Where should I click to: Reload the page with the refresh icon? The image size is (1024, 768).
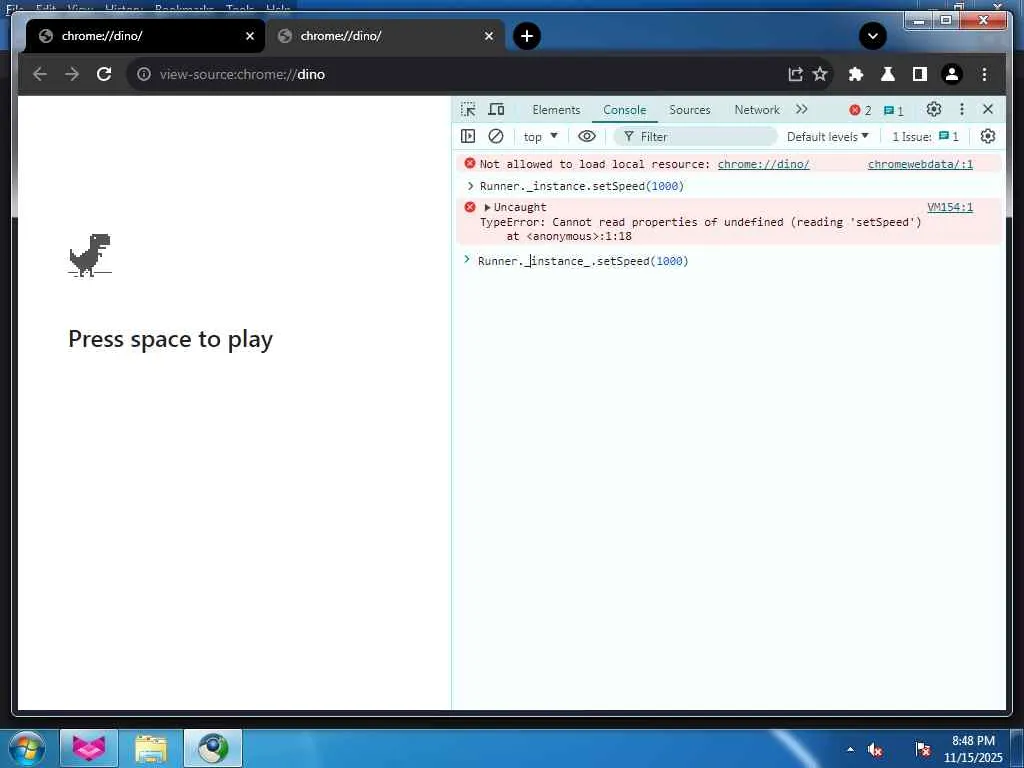(x=104, y=74)
